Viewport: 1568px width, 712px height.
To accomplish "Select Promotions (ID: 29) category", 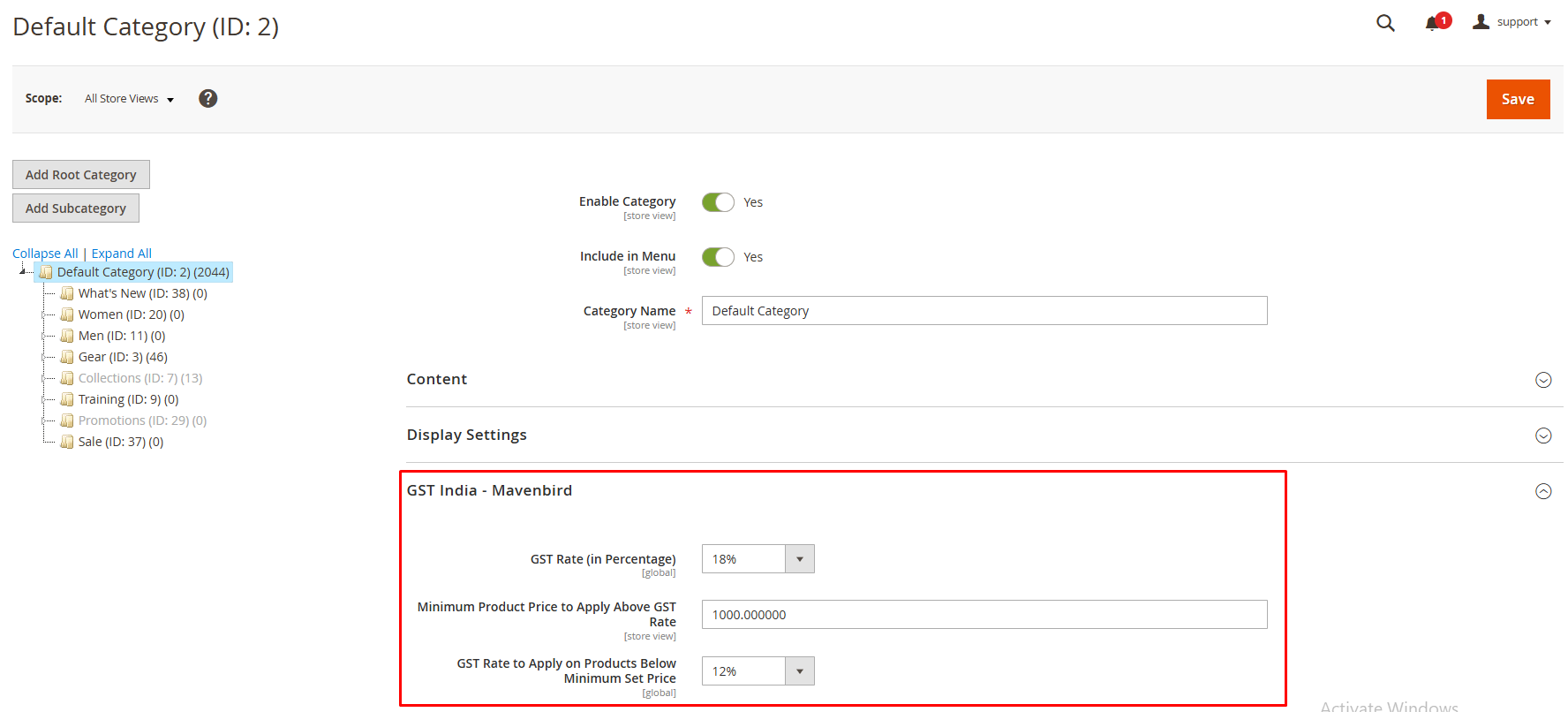I will pos(143,420).
